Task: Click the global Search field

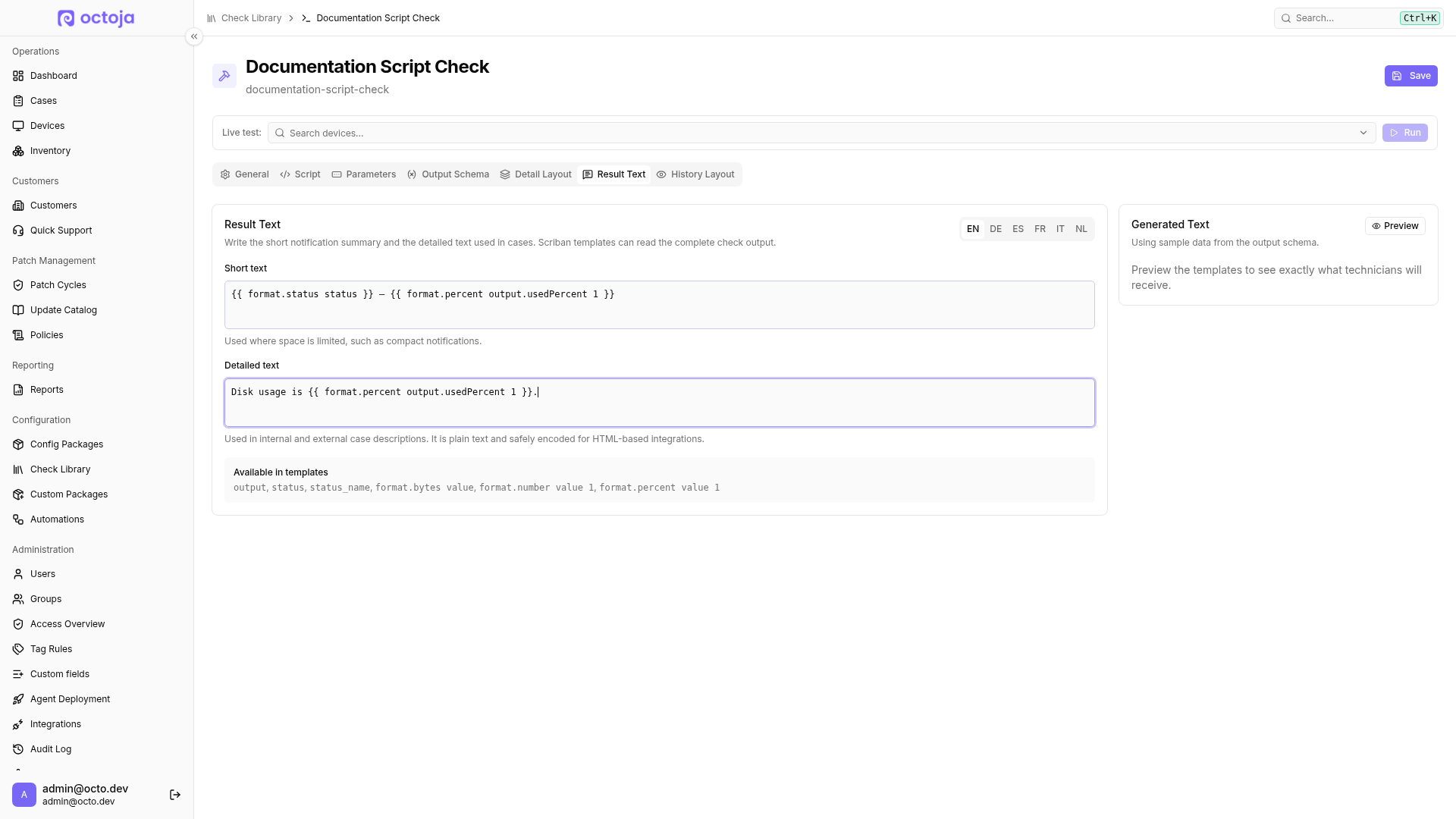Action: pos(1358,18)
